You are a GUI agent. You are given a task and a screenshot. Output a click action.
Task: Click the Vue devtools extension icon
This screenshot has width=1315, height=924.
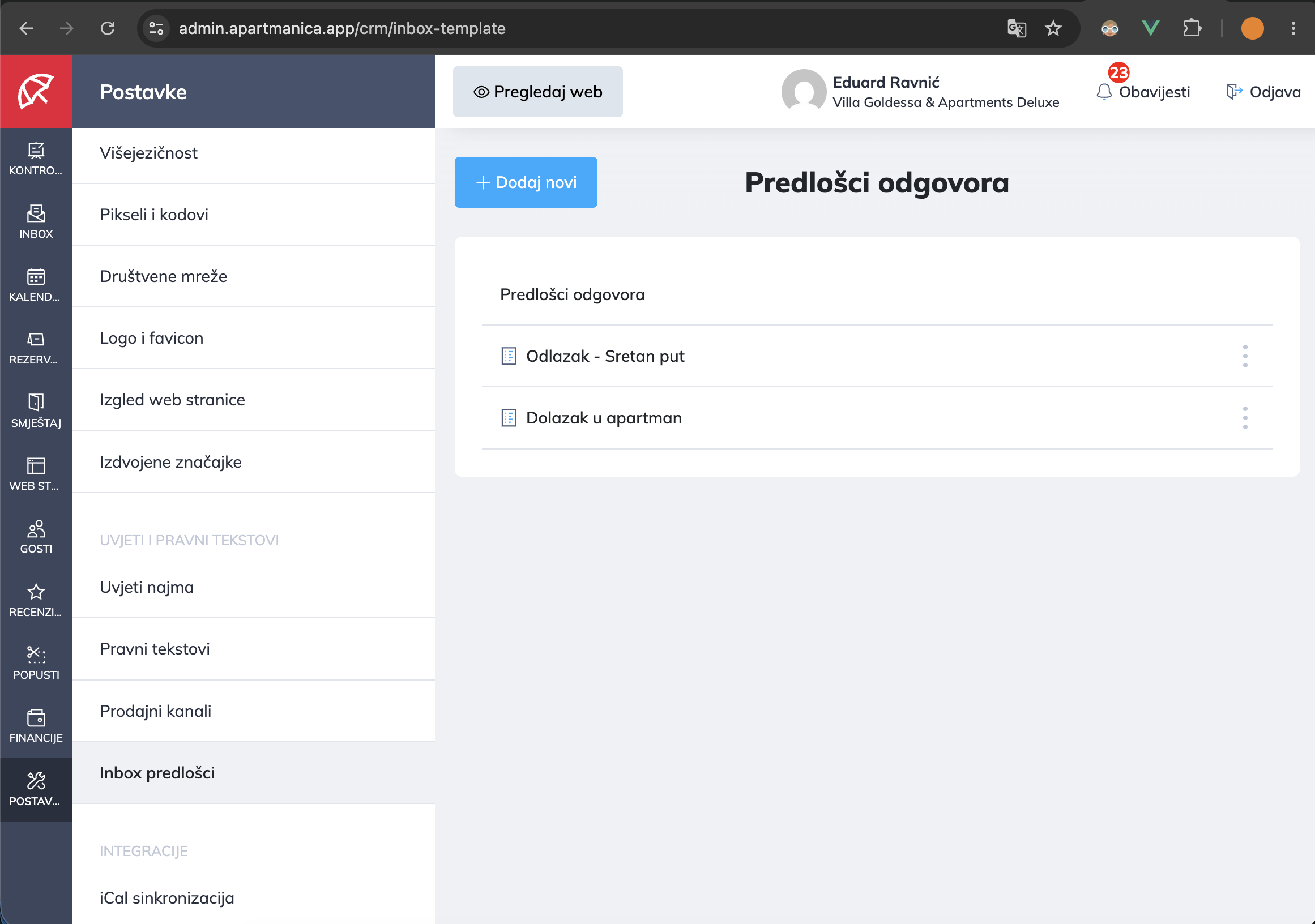click(x=1150, y=28)
